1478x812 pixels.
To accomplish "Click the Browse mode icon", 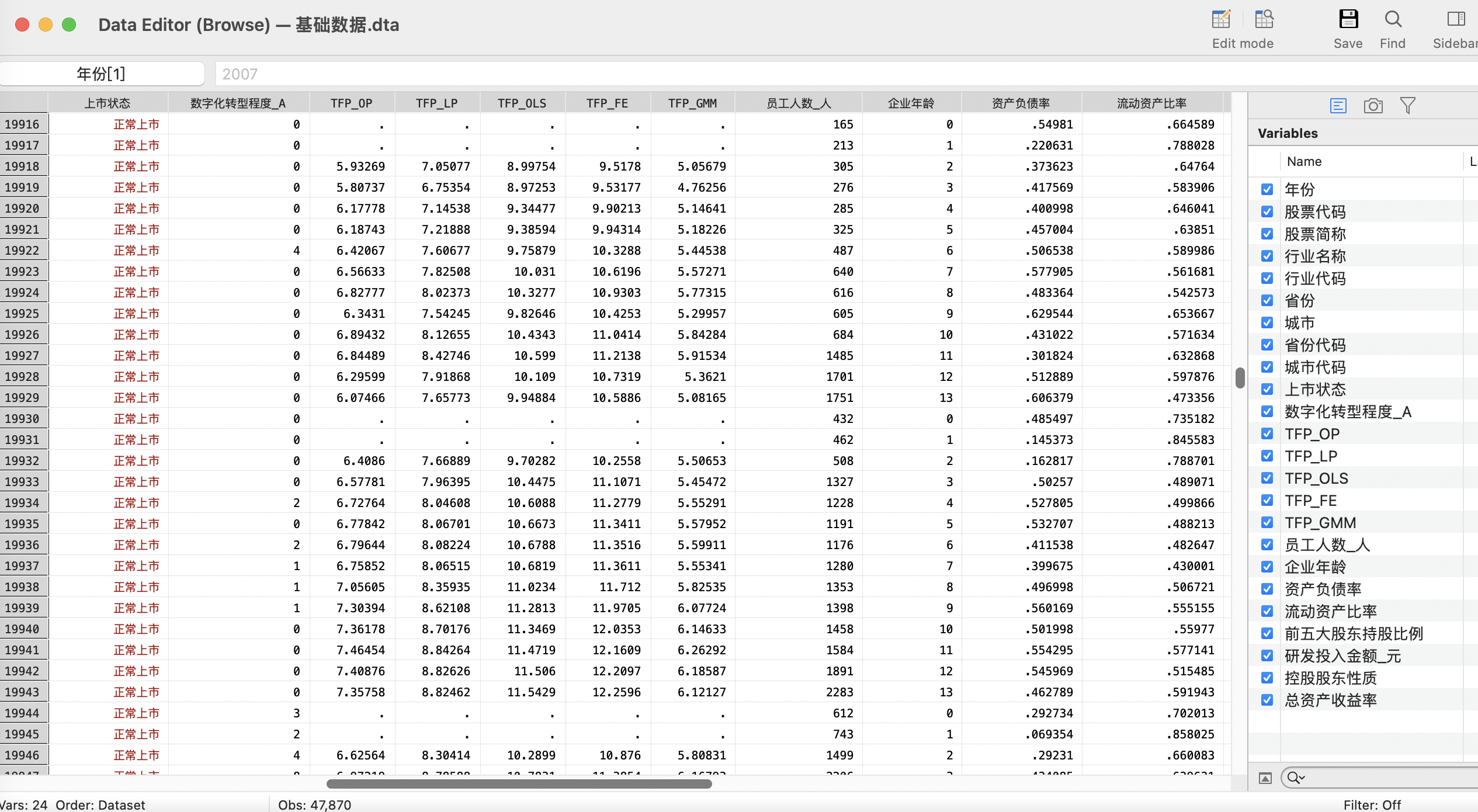I will pos(1264,19).
